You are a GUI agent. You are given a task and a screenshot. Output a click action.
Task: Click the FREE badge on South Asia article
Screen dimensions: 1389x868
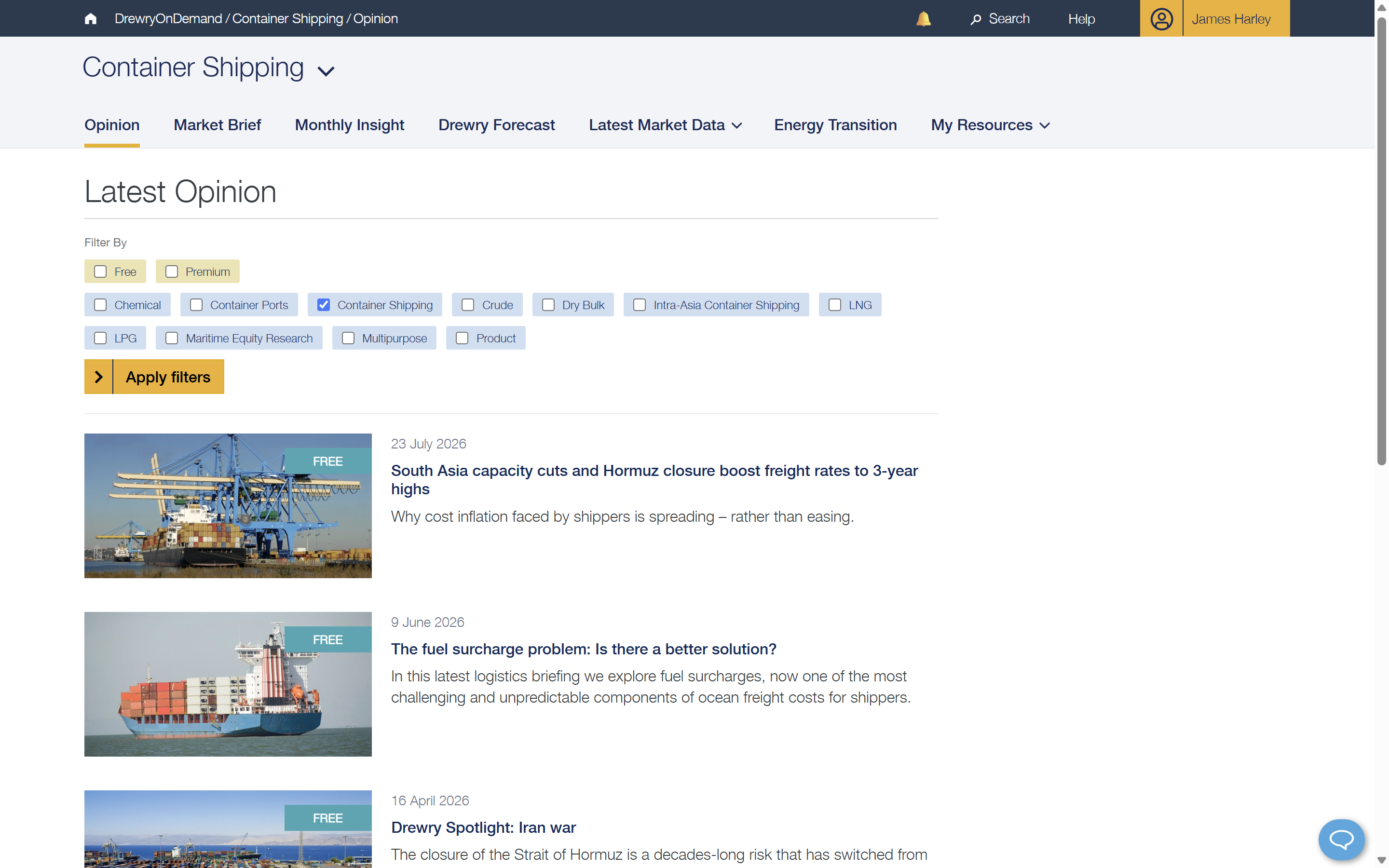328,461
